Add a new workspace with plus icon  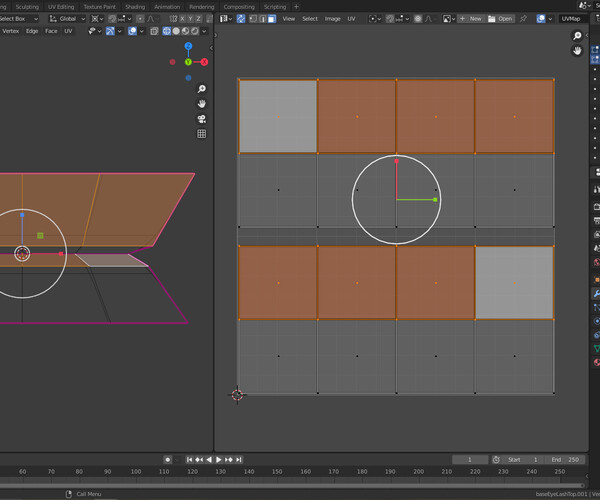pyautogui.click(x=296, y=7)
